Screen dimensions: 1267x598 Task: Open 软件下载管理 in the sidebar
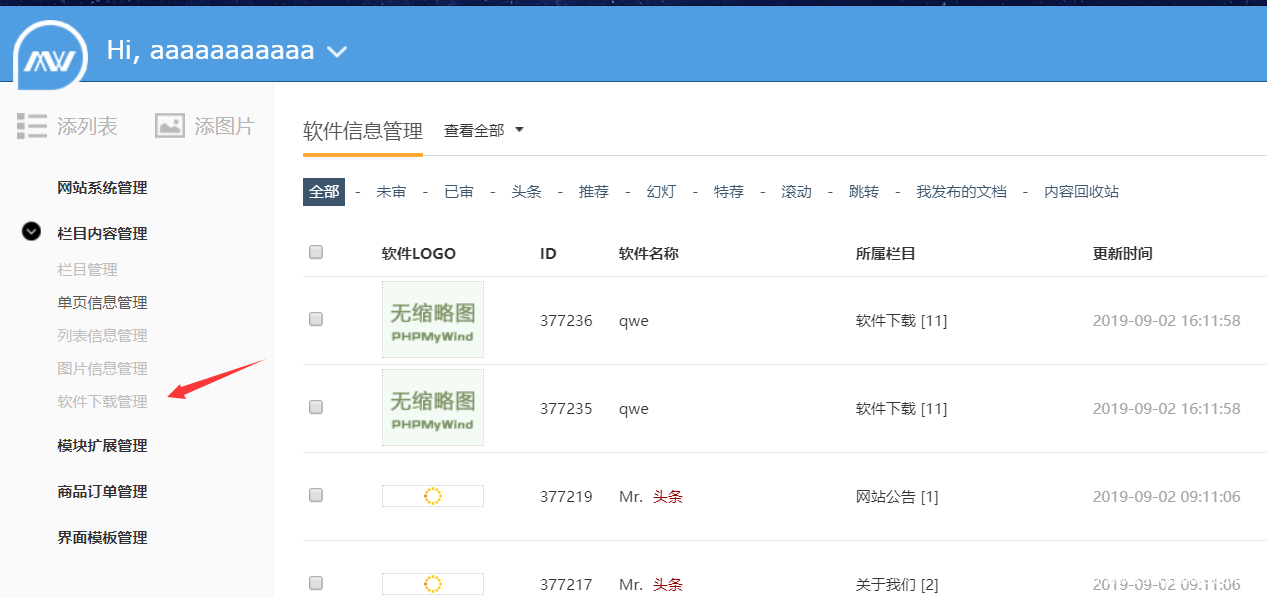(102, 402)
